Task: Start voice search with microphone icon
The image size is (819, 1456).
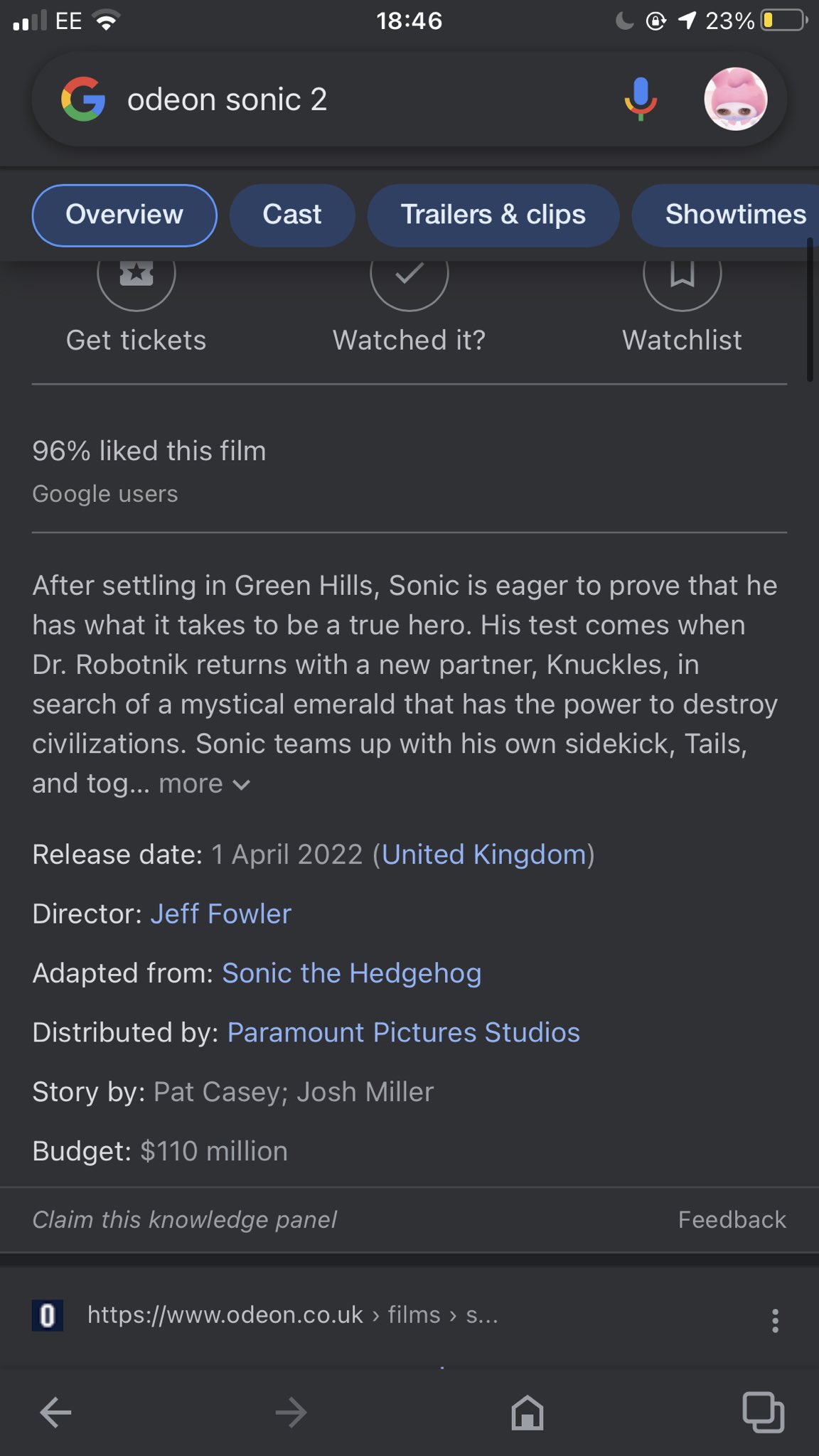Action: pyautogui.click(x=640, y=99)
